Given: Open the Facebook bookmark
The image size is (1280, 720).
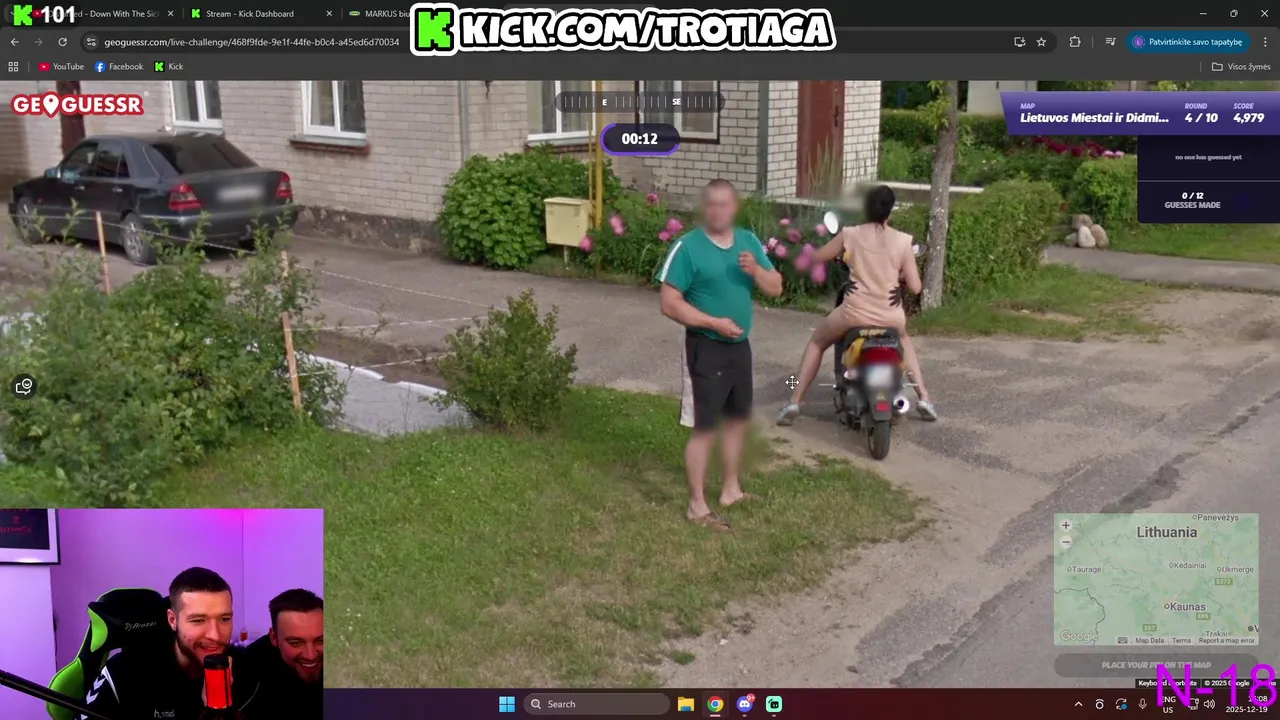Looking at the screenshot, I should (x=119, y=67).
